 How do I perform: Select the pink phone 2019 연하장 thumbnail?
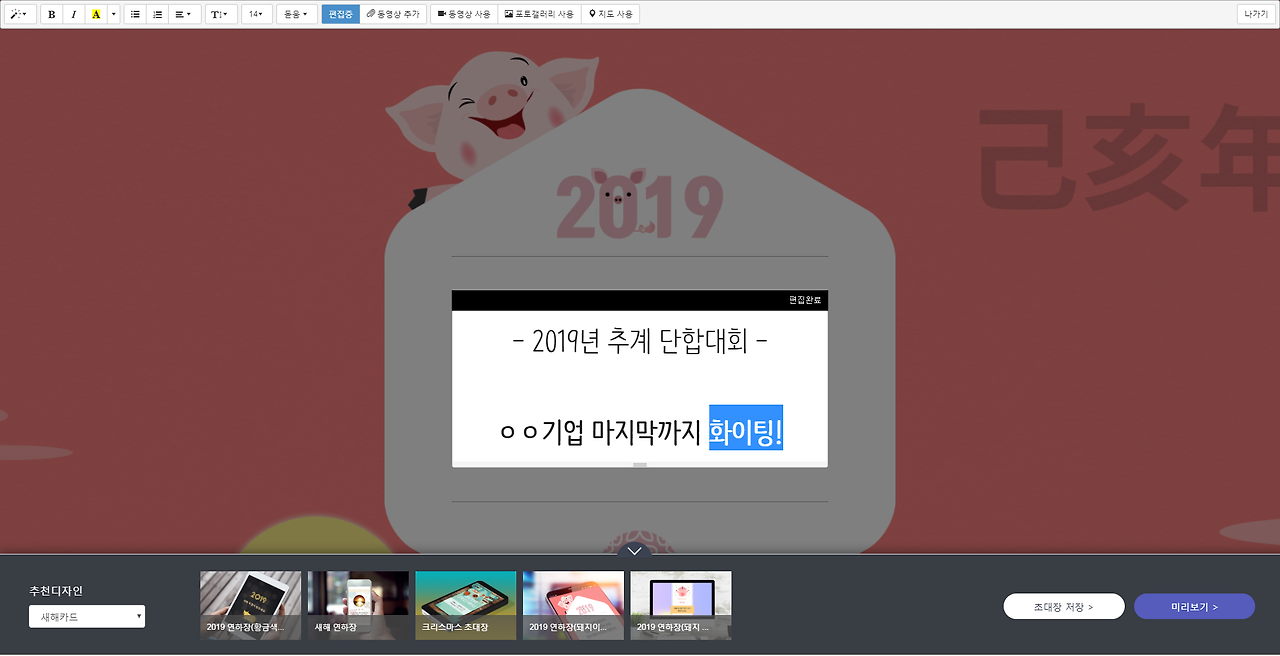pos(573,605)
